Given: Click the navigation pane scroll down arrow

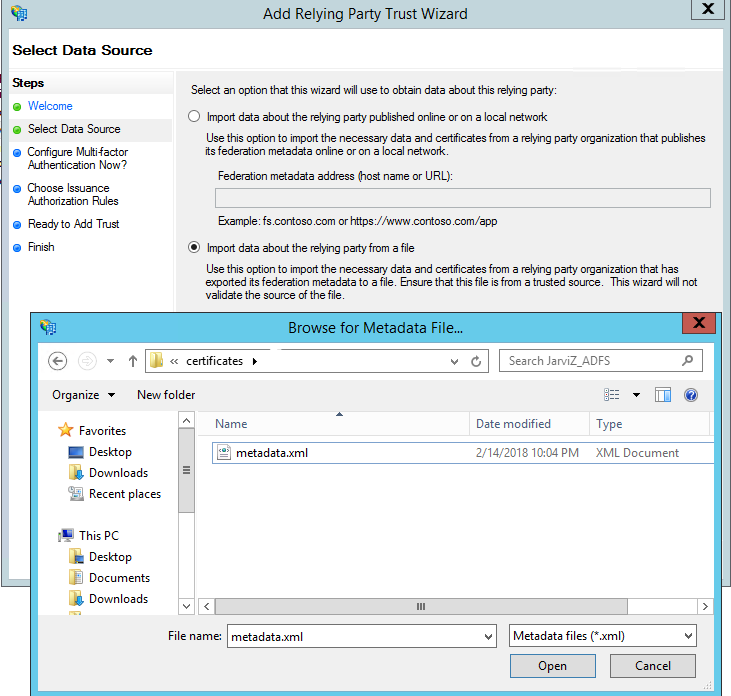Looking at the screenshot, I should coord(186,606).
